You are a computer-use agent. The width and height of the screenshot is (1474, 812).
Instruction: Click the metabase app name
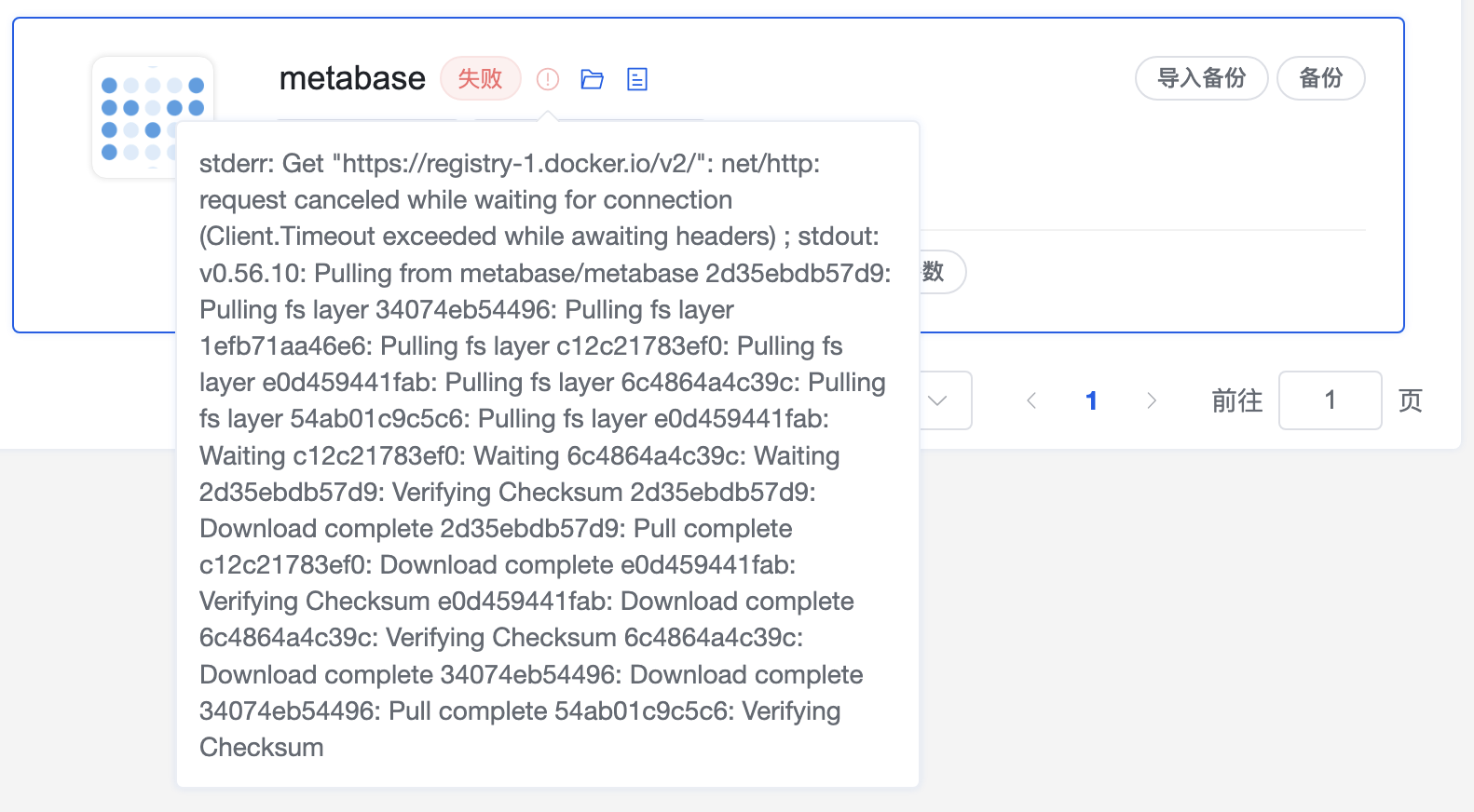(352, 78)
